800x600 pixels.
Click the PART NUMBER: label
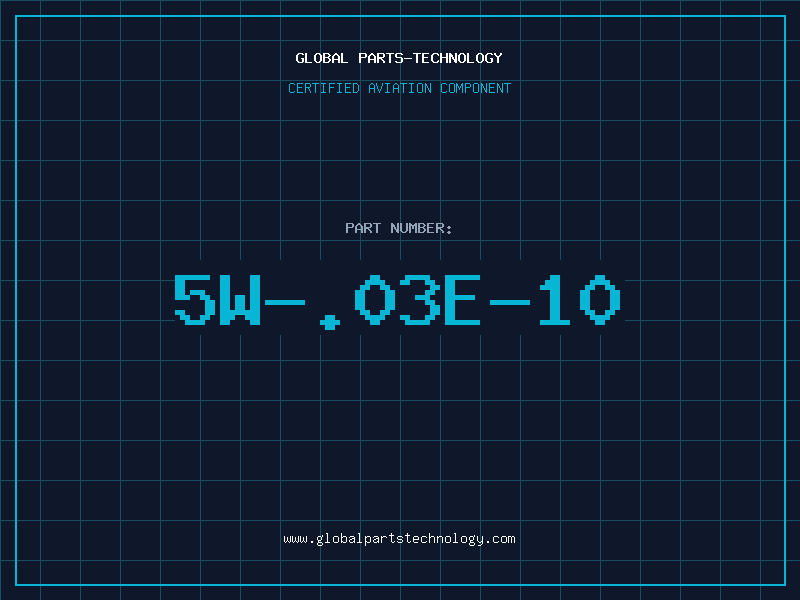coord(399,228)
